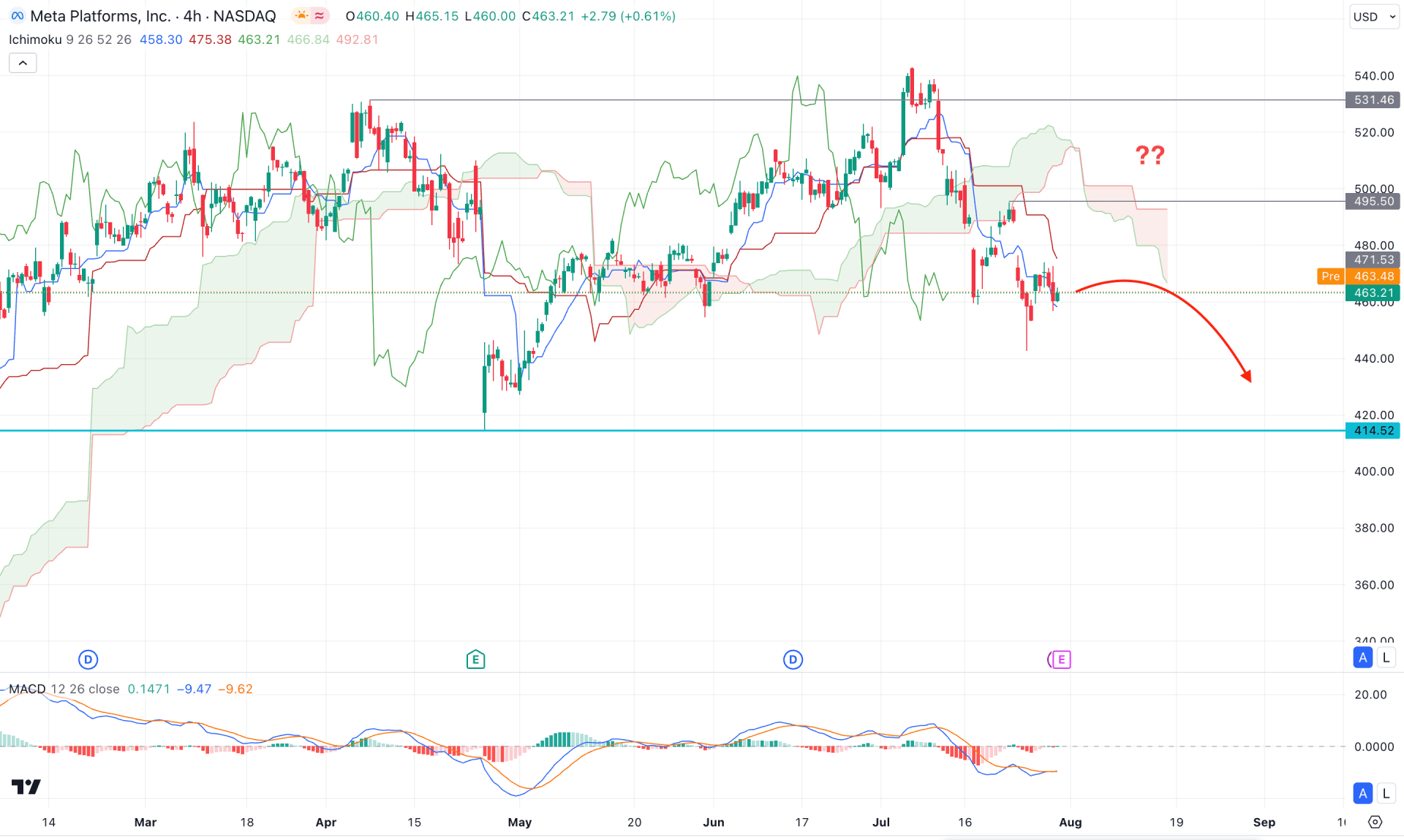Click the Meta Platforms symbol title

tap(153, 16)
